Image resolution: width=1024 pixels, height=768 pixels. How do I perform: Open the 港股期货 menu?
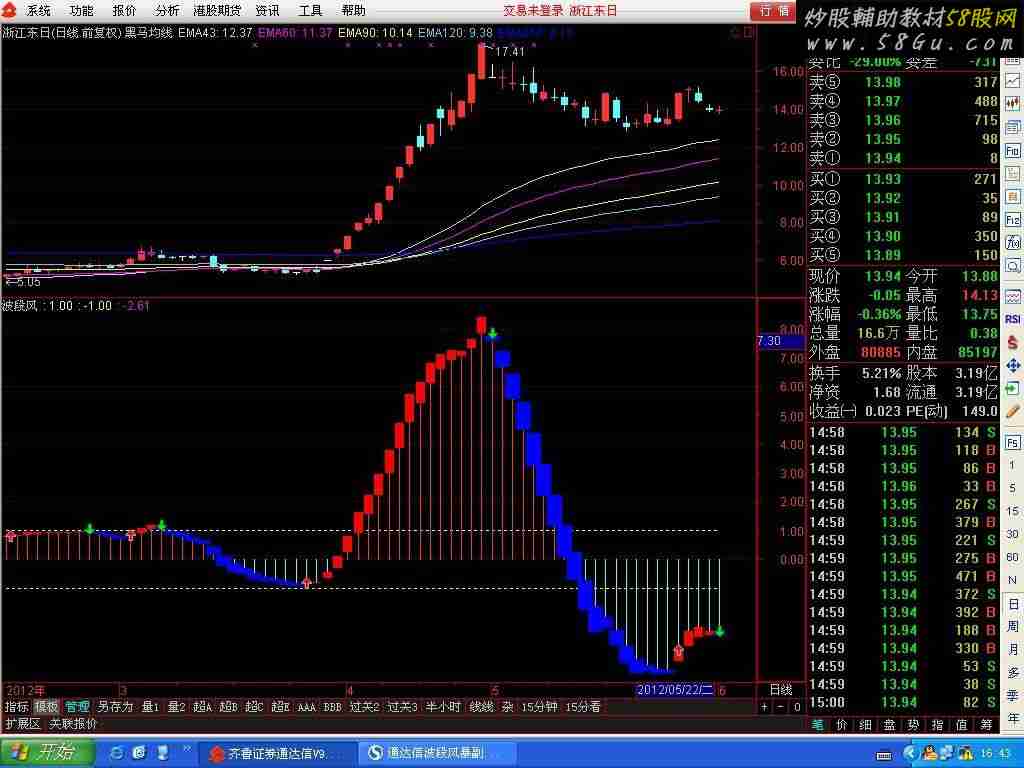[x=216, y=10]
